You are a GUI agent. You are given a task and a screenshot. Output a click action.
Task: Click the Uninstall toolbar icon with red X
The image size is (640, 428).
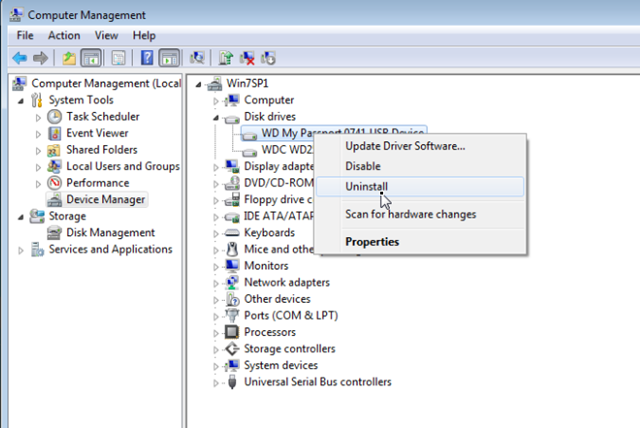[247, 58]
